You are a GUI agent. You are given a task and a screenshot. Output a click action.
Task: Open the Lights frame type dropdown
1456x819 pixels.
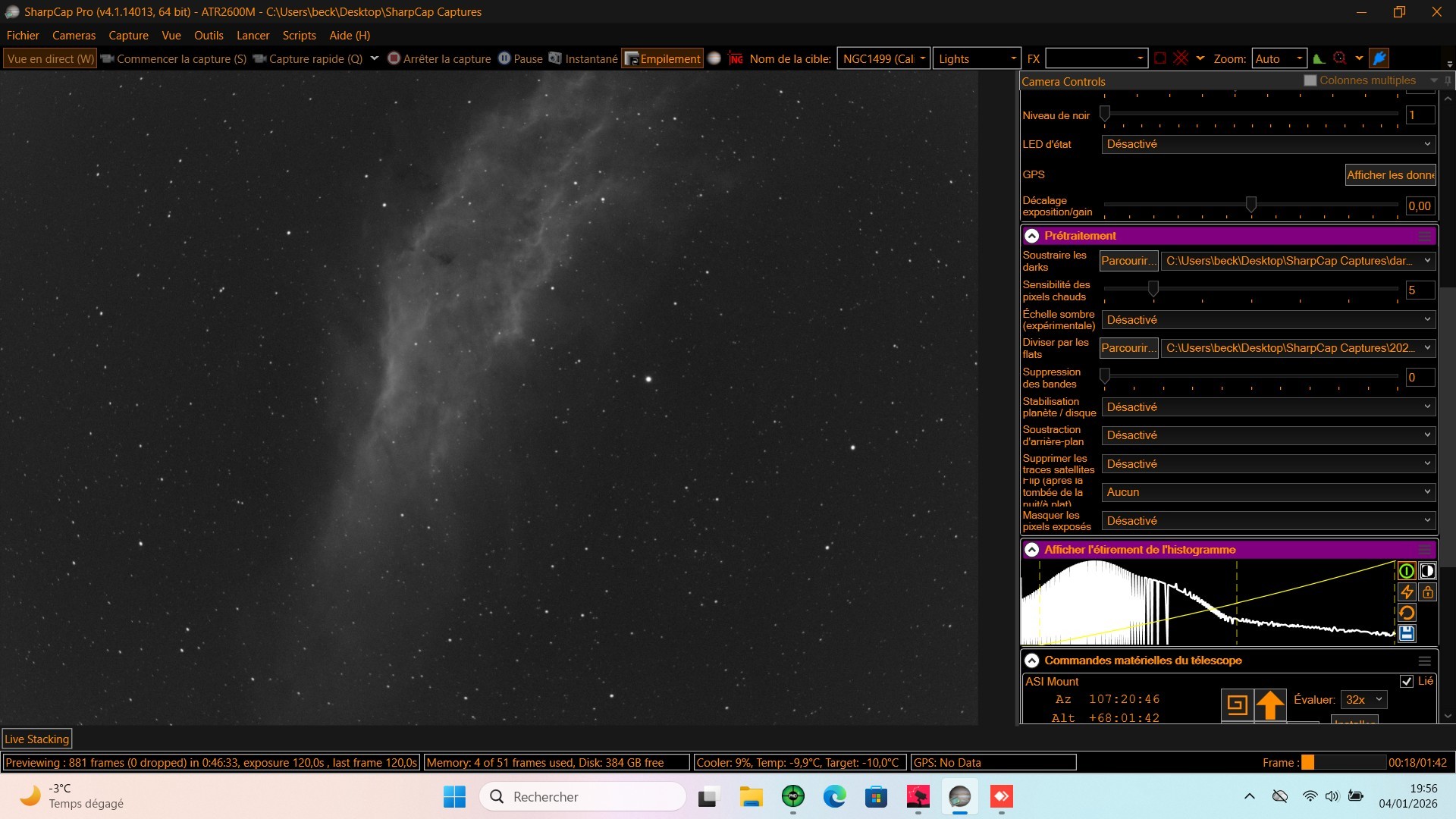pyautogui.click(x=976, y=58)
